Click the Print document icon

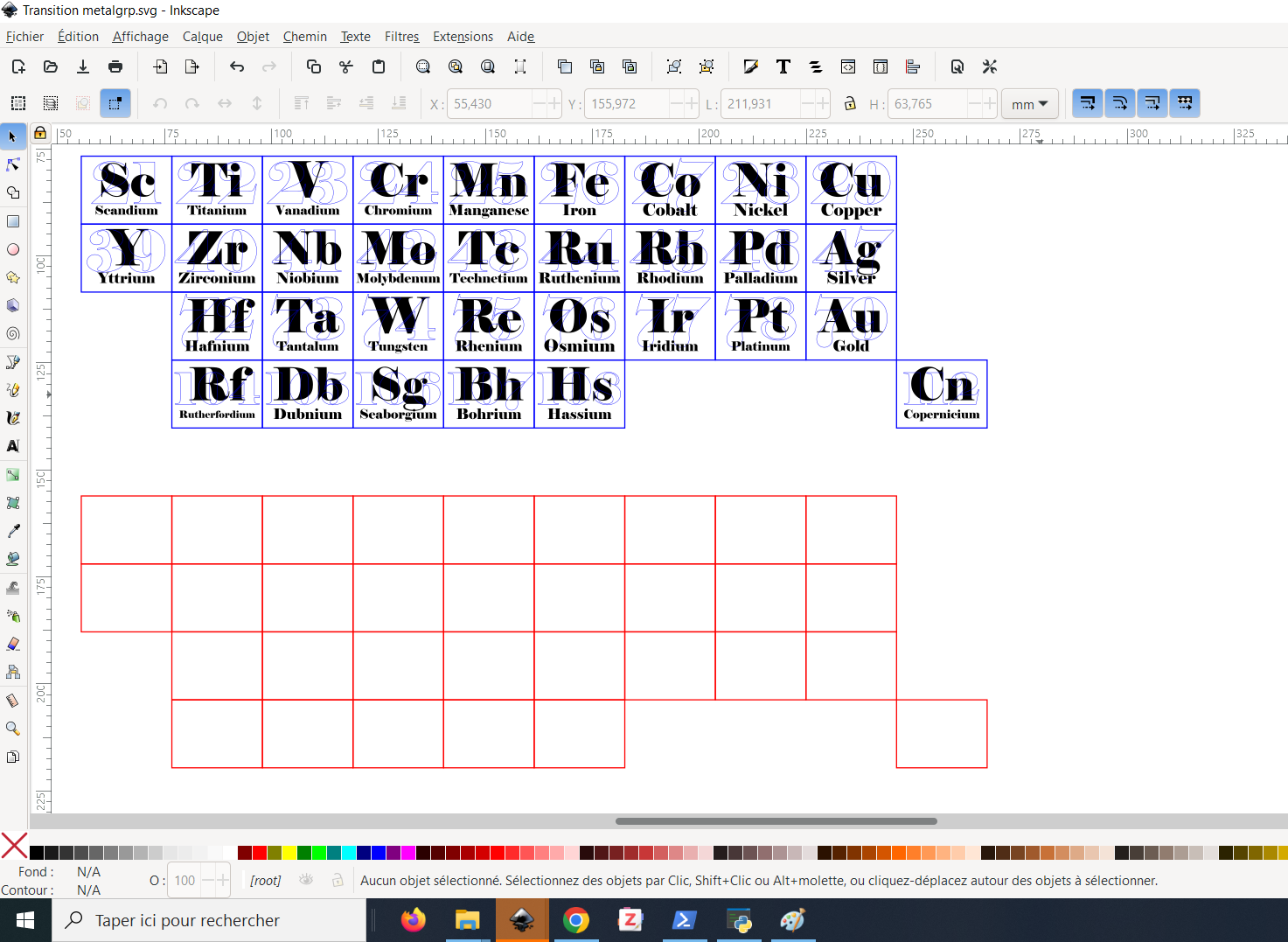point(115,66)
